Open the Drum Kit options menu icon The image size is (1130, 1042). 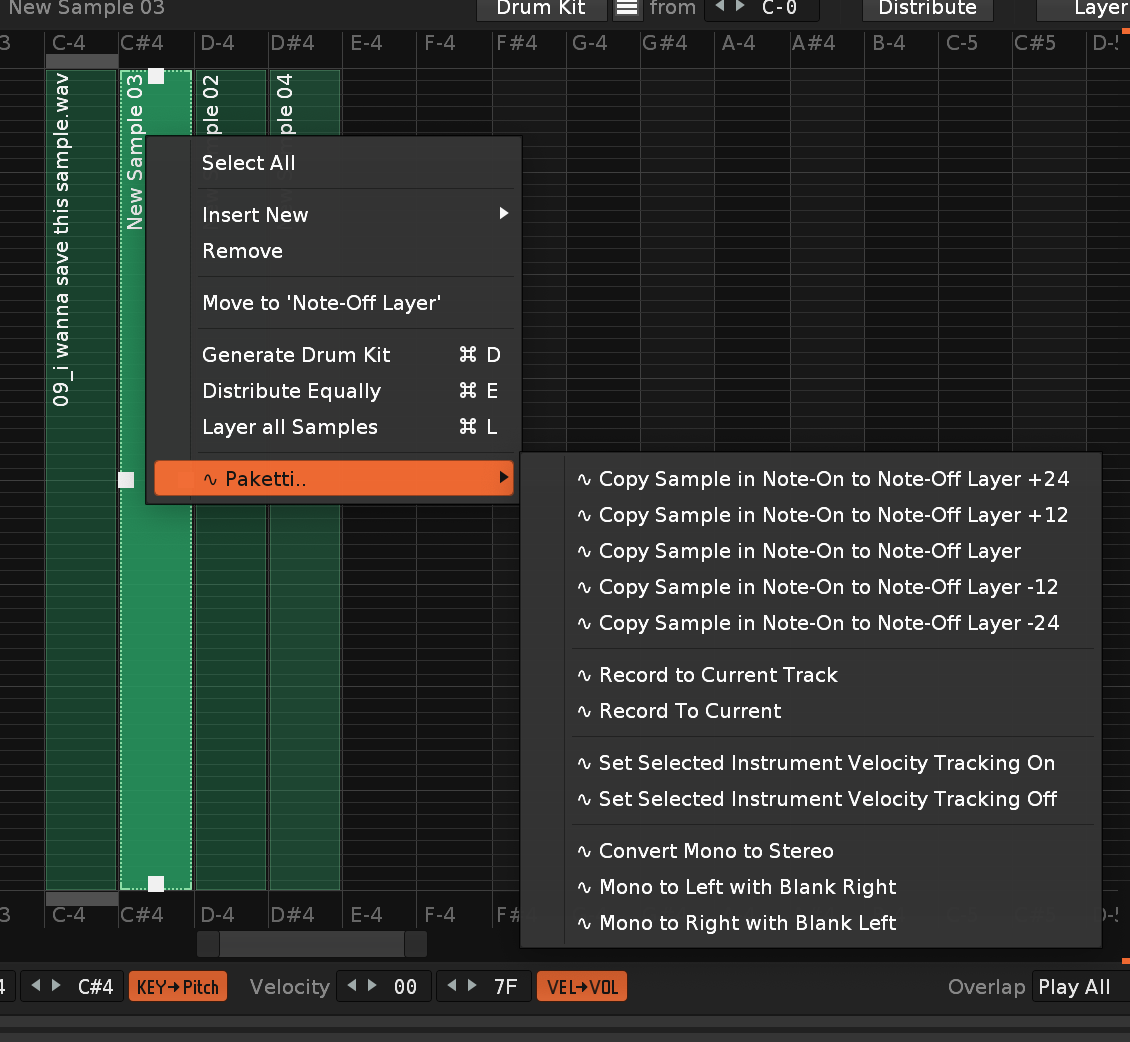[627, 8]
